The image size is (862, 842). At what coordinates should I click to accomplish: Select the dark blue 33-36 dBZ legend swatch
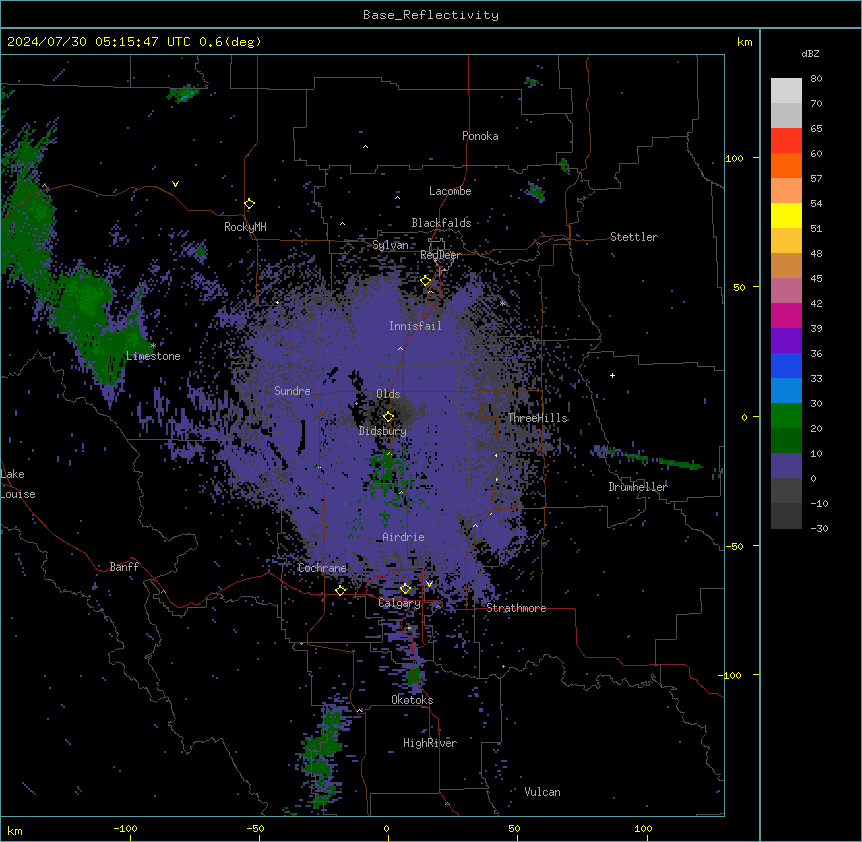point(786,365)
